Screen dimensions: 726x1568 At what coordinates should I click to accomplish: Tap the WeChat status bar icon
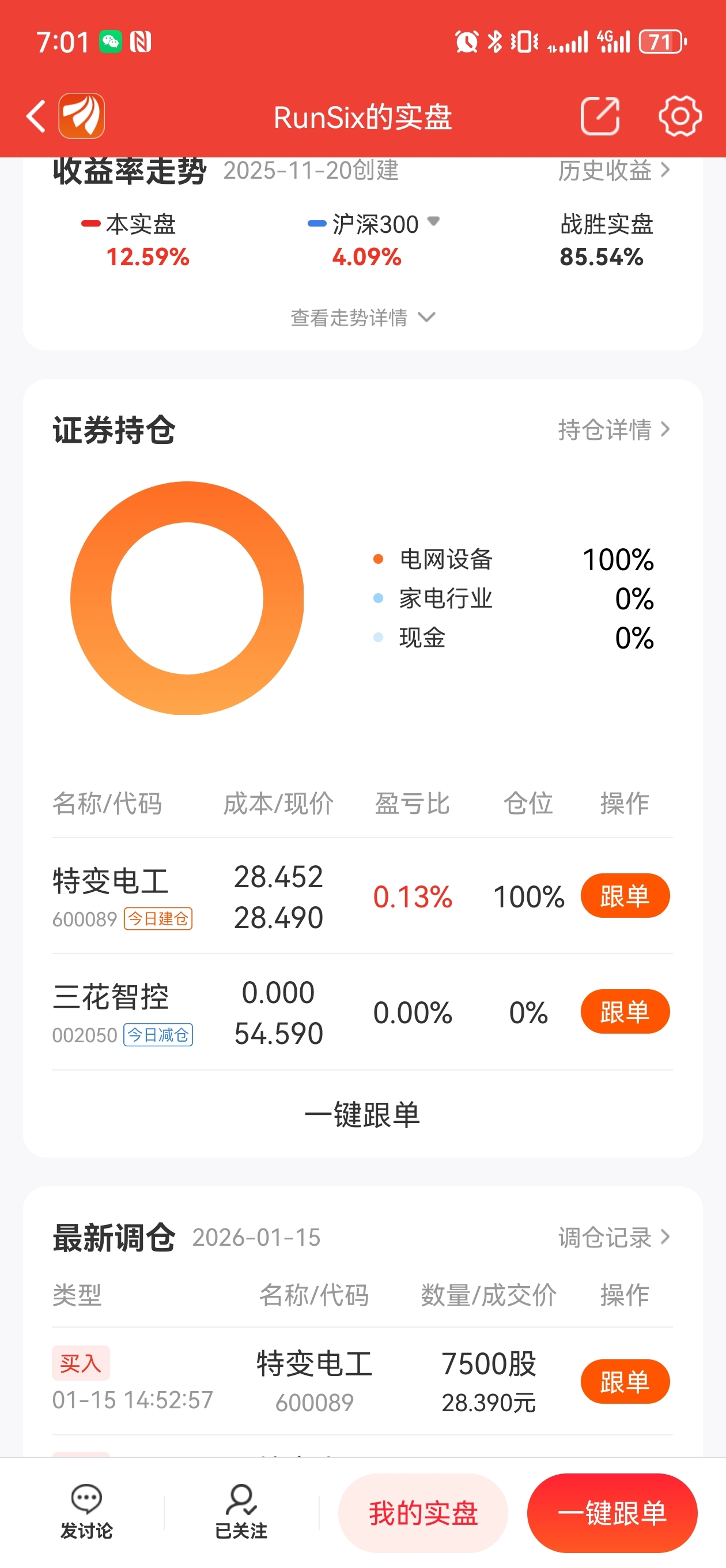(x=111, y=42)
